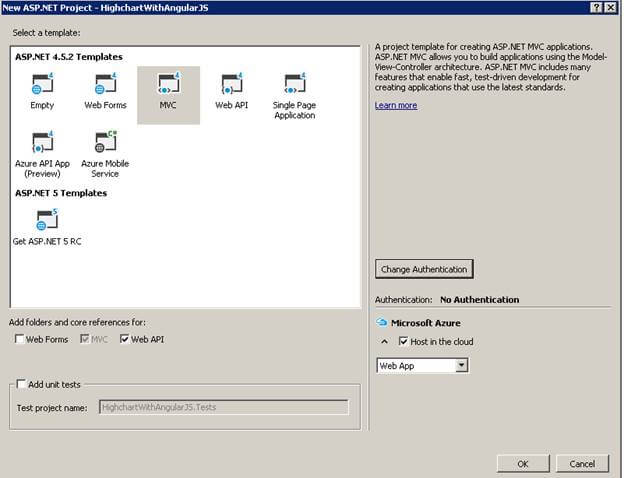This screenshot has width=624, height=478.
Task: Open the Learn more link
Action: point(396,105)
